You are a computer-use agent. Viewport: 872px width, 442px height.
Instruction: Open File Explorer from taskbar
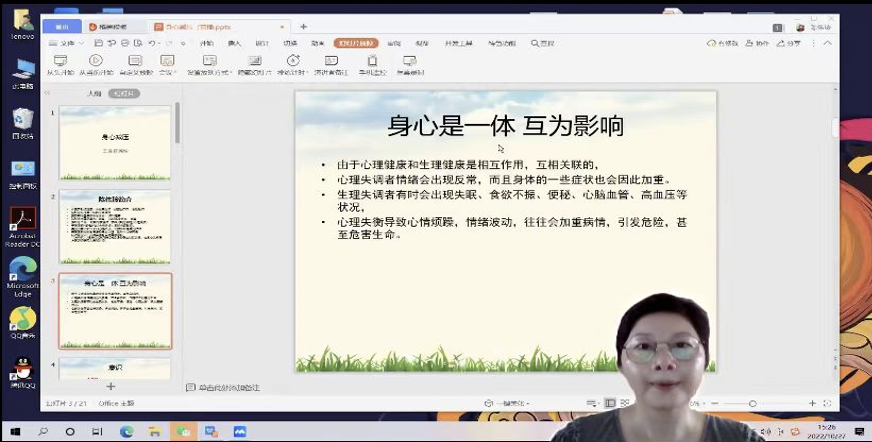click(155, 431)
